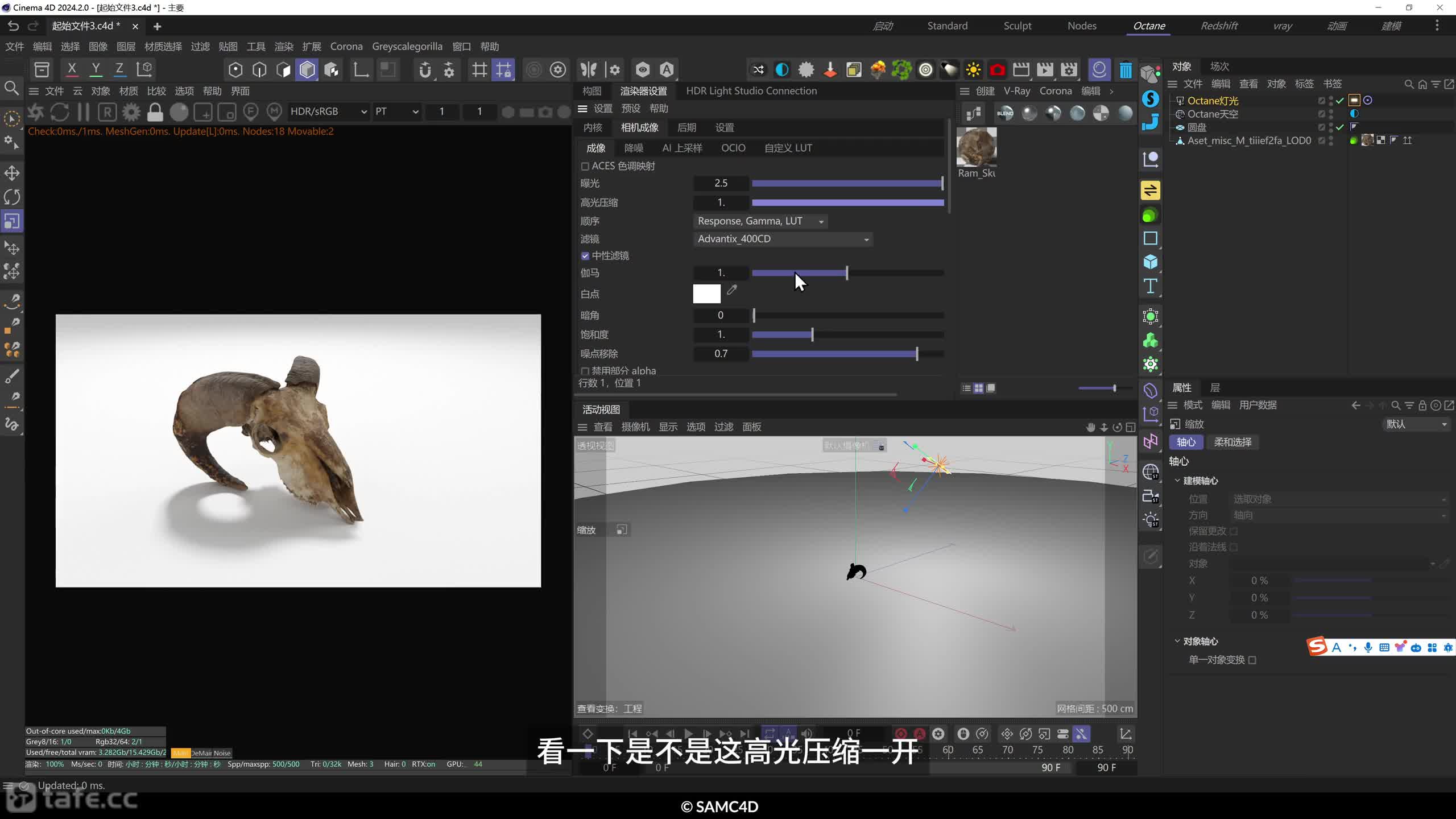This screenshot has height=819, width=1456.
Task: Click the 饱和度 saturation slider
Action: 847,335
